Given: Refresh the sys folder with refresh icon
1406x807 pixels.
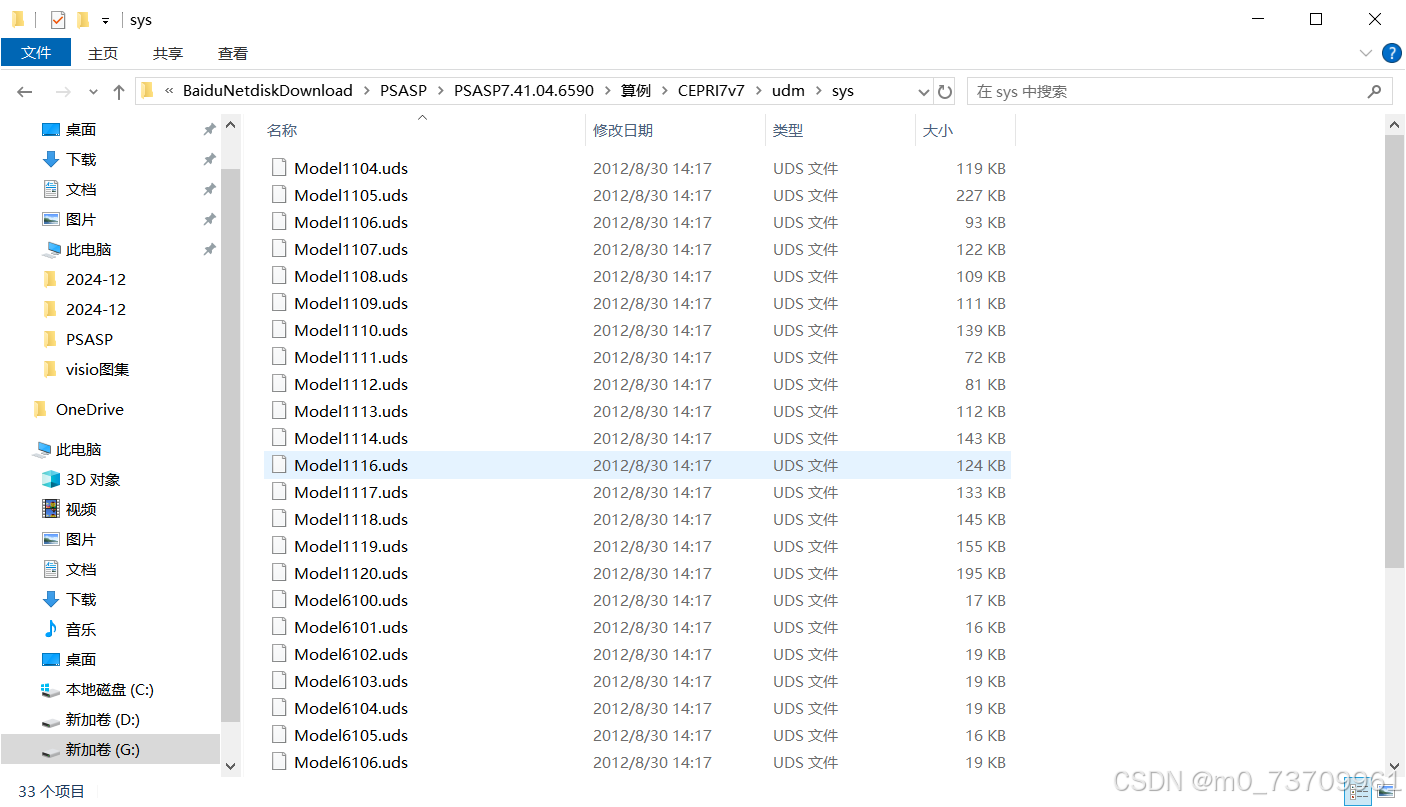Looking at the screenshot, I should pyautogui.click(x=944, y=90).
